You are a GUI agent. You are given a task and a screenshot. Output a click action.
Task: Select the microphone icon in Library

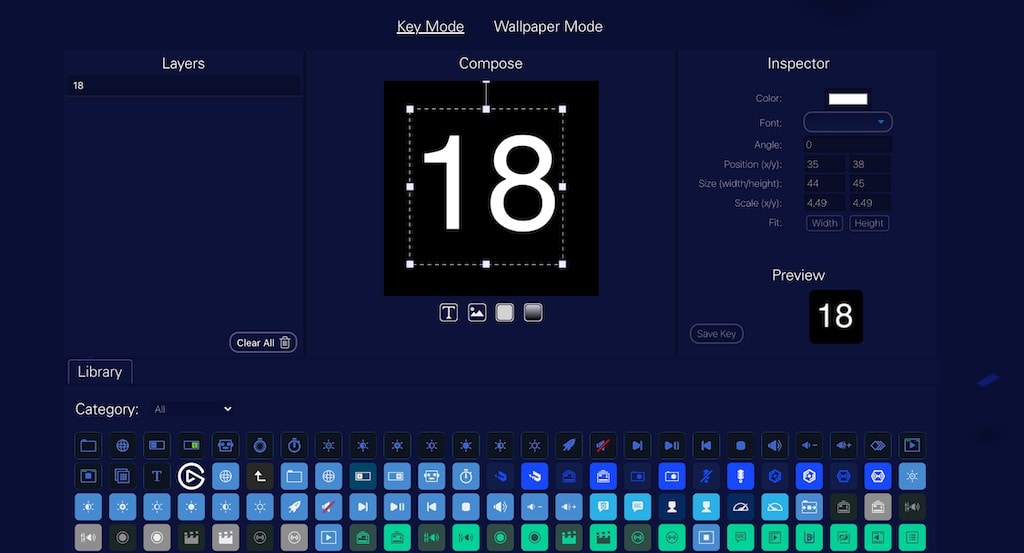point(740,477)
